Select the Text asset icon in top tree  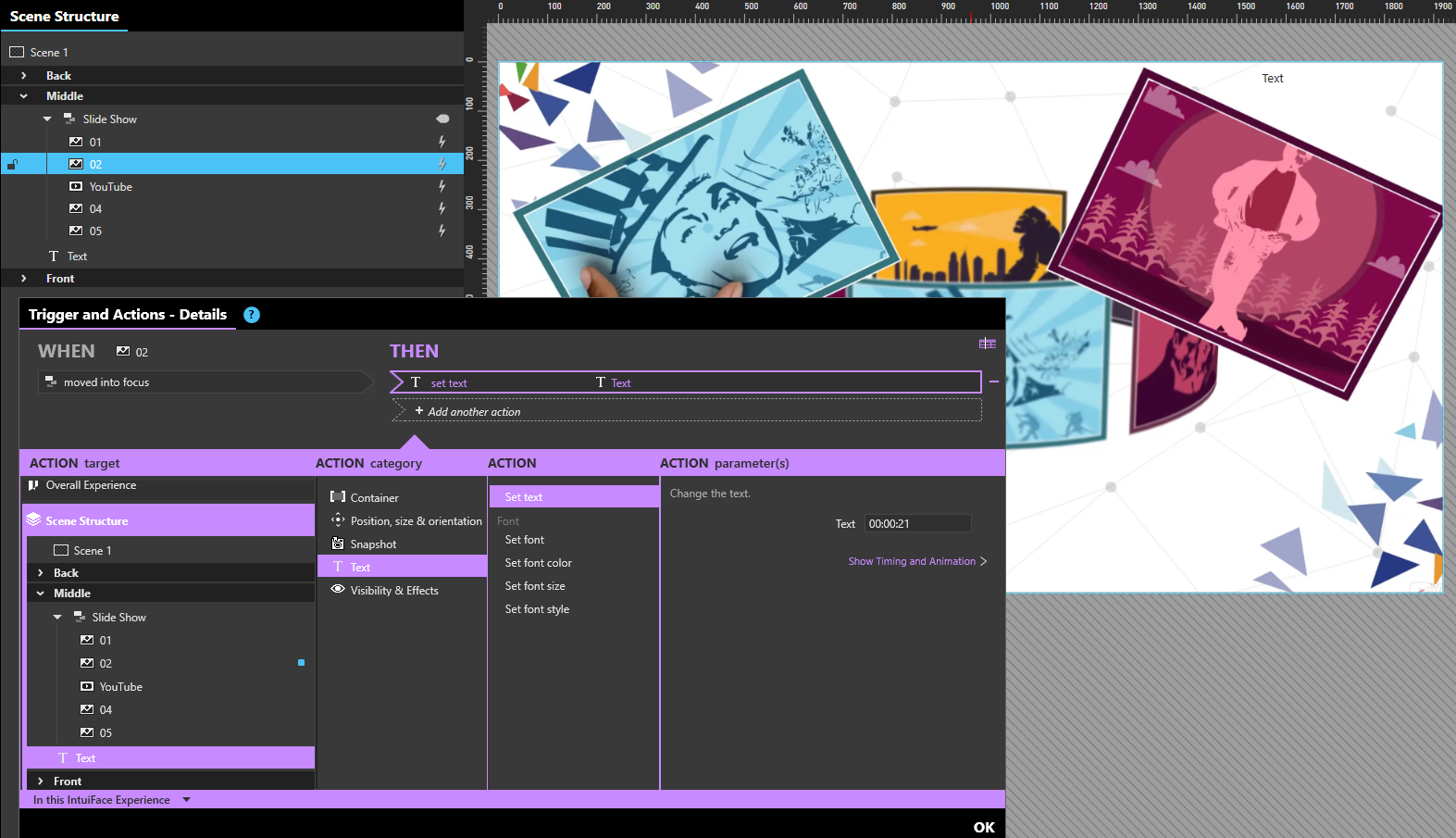pos(54,256)
